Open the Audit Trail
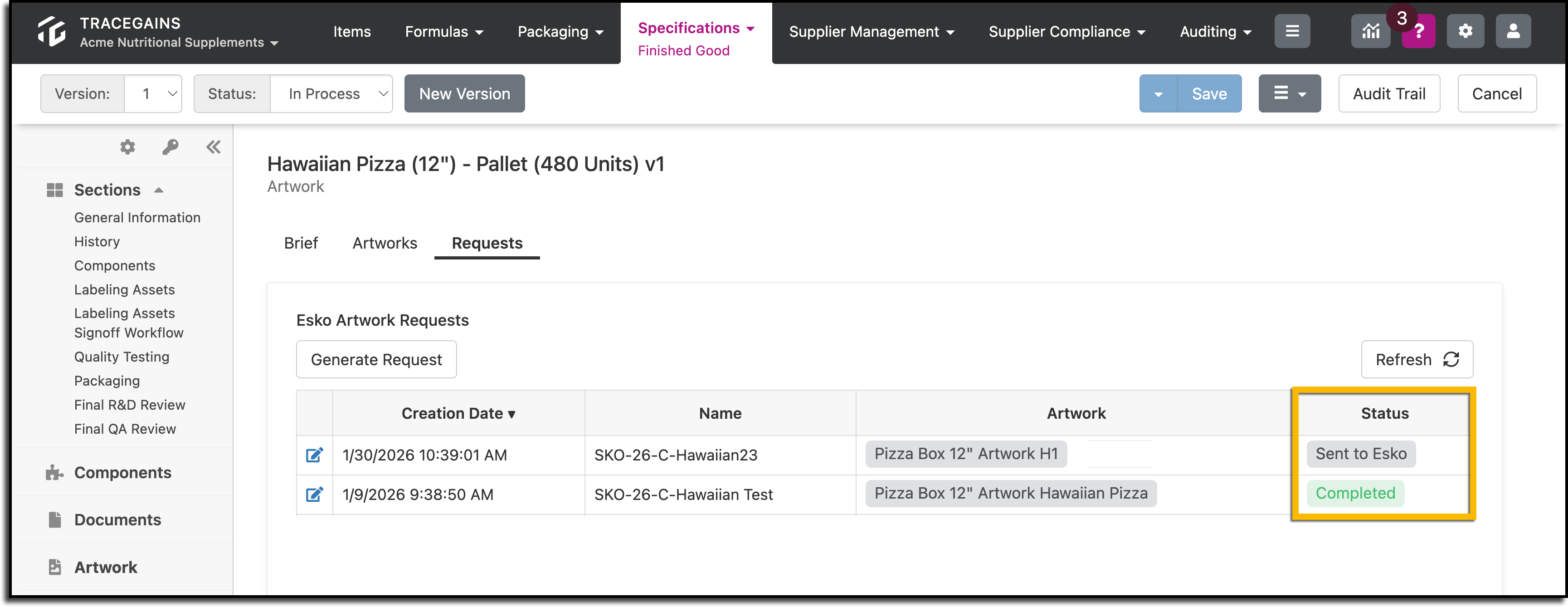 click(x=1389, y=94)
